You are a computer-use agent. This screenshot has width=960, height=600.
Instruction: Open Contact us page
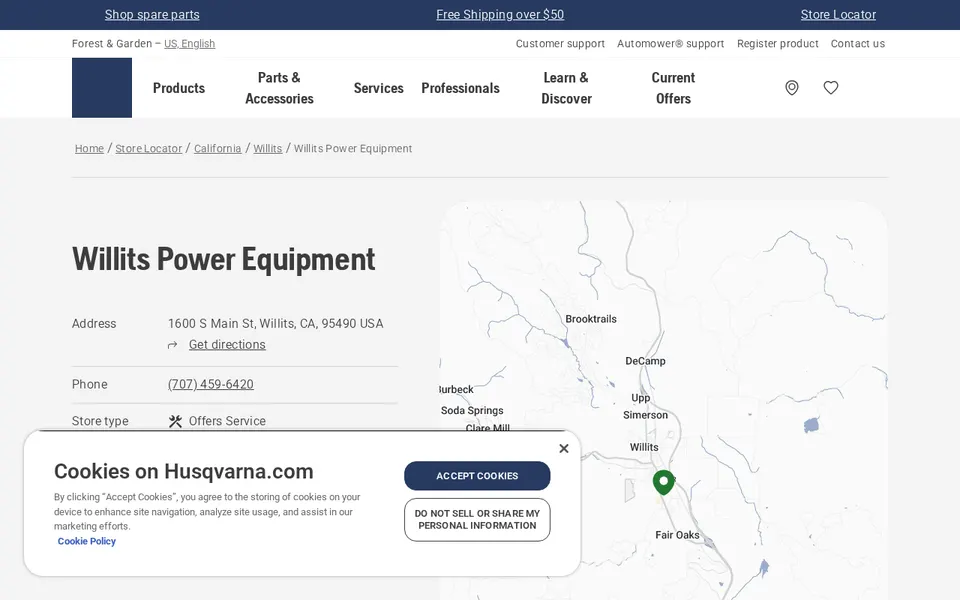coord(858,43)
